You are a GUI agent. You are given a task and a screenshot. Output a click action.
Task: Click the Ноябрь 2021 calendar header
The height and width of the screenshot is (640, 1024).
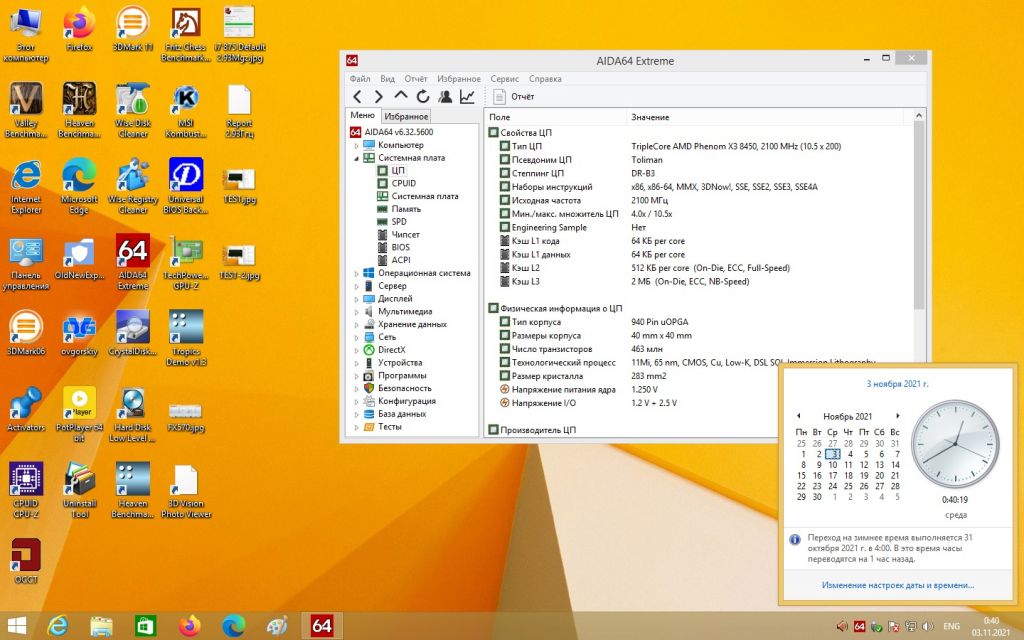847,416
